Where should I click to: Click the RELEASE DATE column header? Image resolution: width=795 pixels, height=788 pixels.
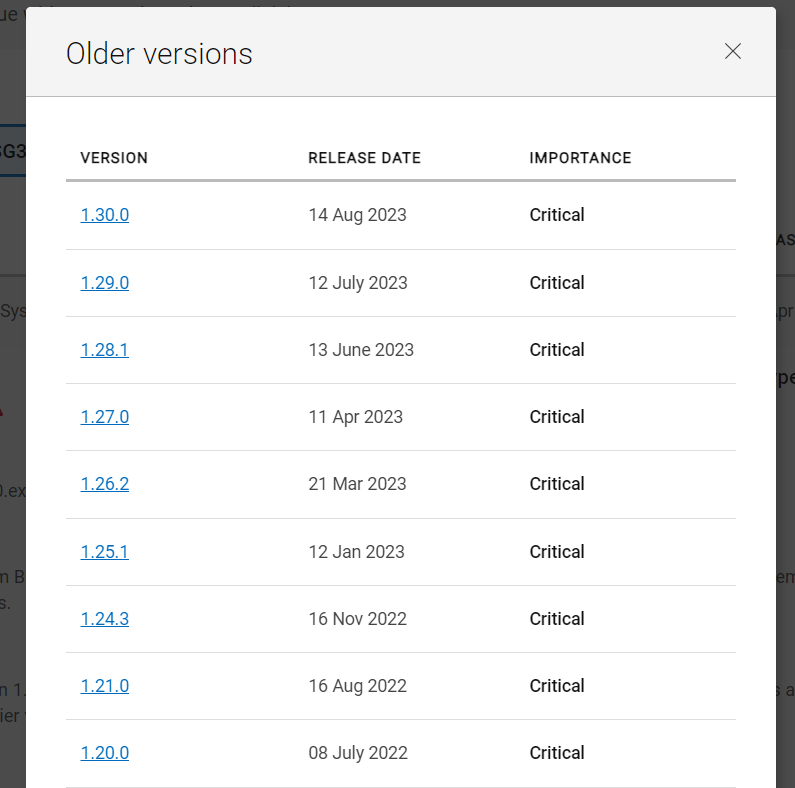point(365,158)
